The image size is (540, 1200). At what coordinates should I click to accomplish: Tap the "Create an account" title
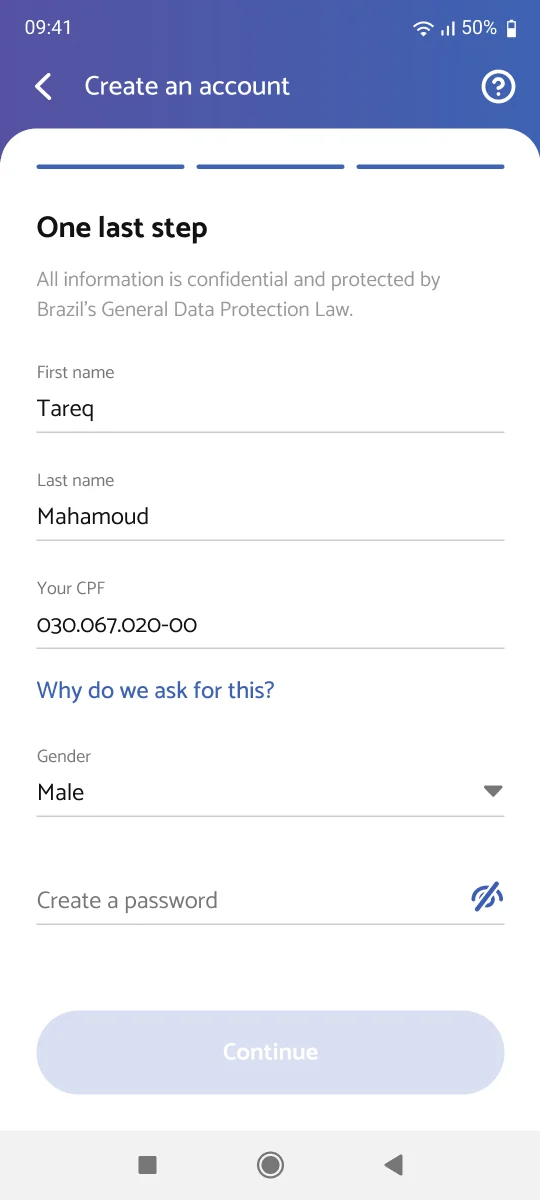187,86
